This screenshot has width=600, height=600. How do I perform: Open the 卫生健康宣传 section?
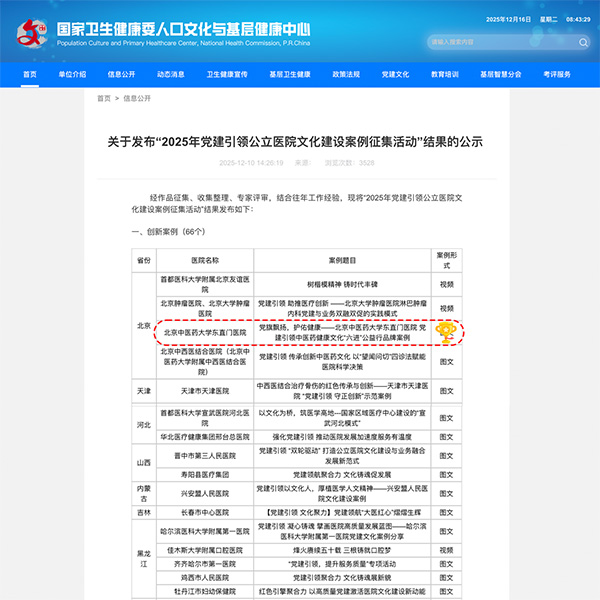coord(227,75)
